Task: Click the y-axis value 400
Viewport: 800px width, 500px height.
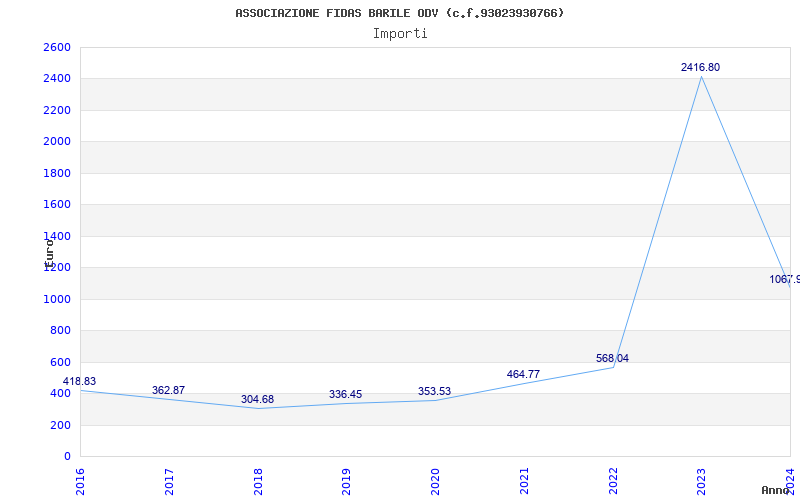Action: point(60,393)
